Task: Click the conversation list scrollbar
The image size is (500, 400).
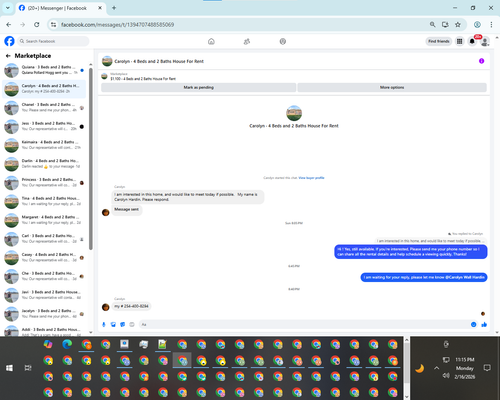Action: 91,159
